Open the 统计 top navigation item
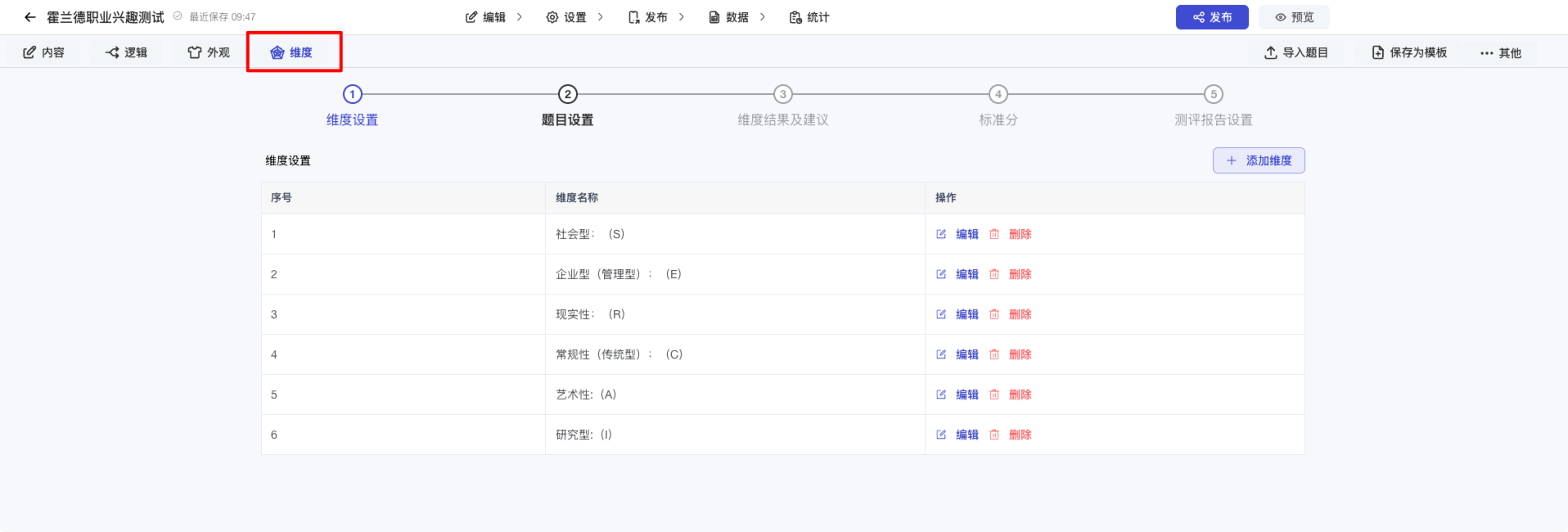1568x532 pixels. (x=809, y=17)
